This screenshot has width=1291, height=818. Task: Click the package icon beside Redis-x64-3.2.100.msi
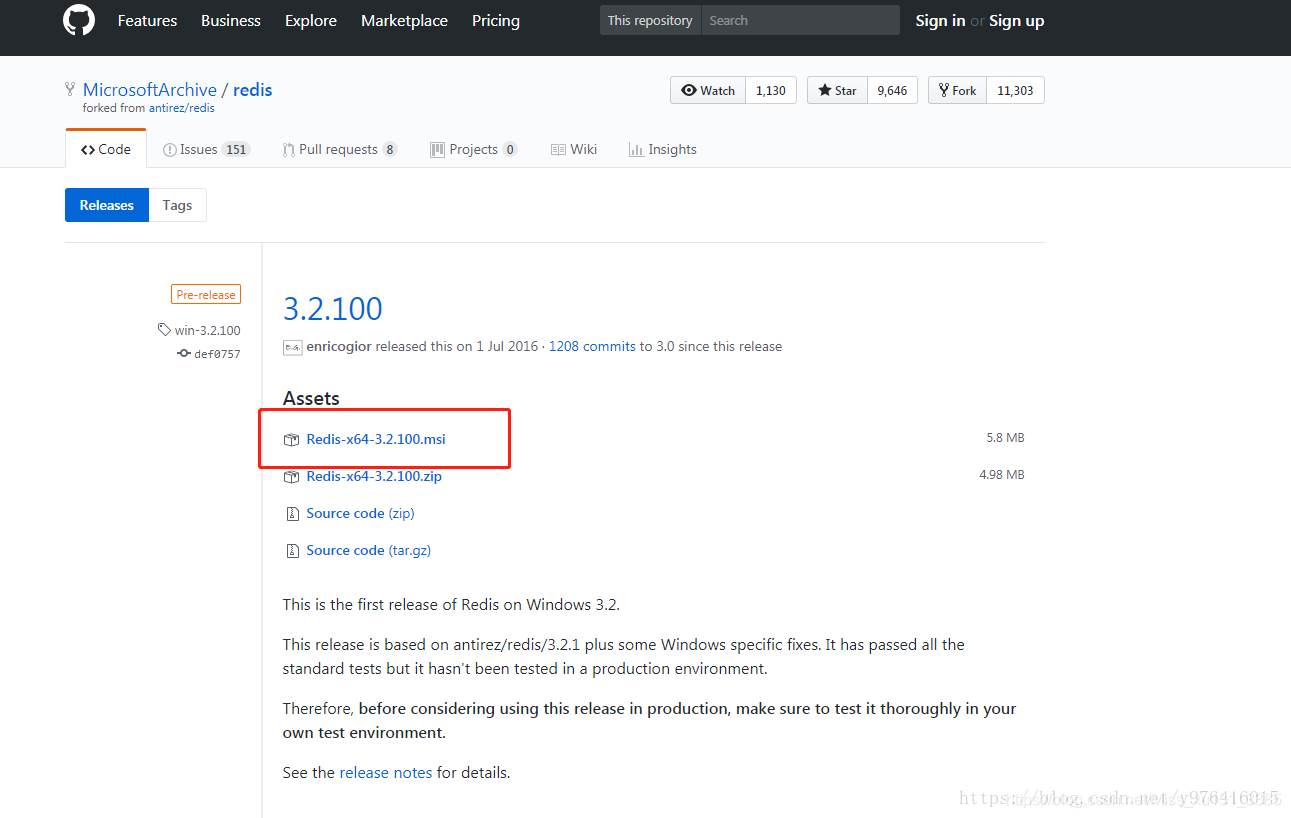(x=291, y=440)
